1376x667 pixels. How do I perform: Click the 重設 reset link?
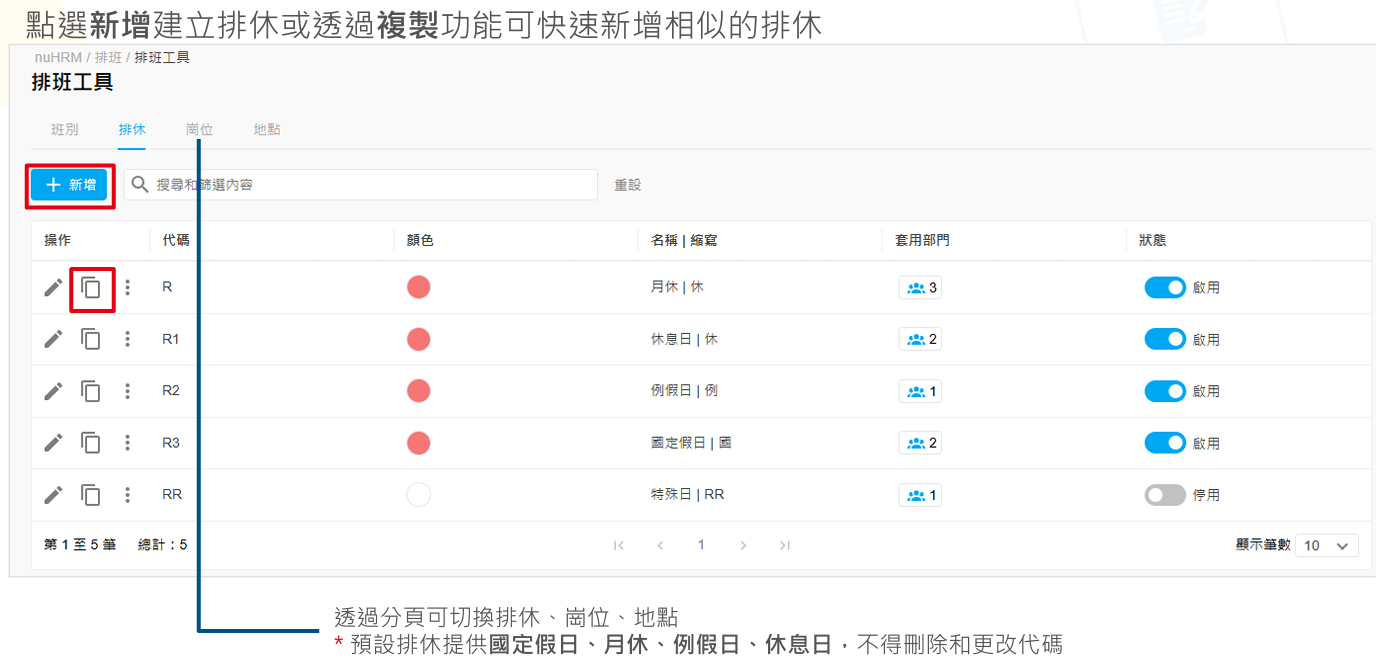pyautogui.click(x=627, y=185)
